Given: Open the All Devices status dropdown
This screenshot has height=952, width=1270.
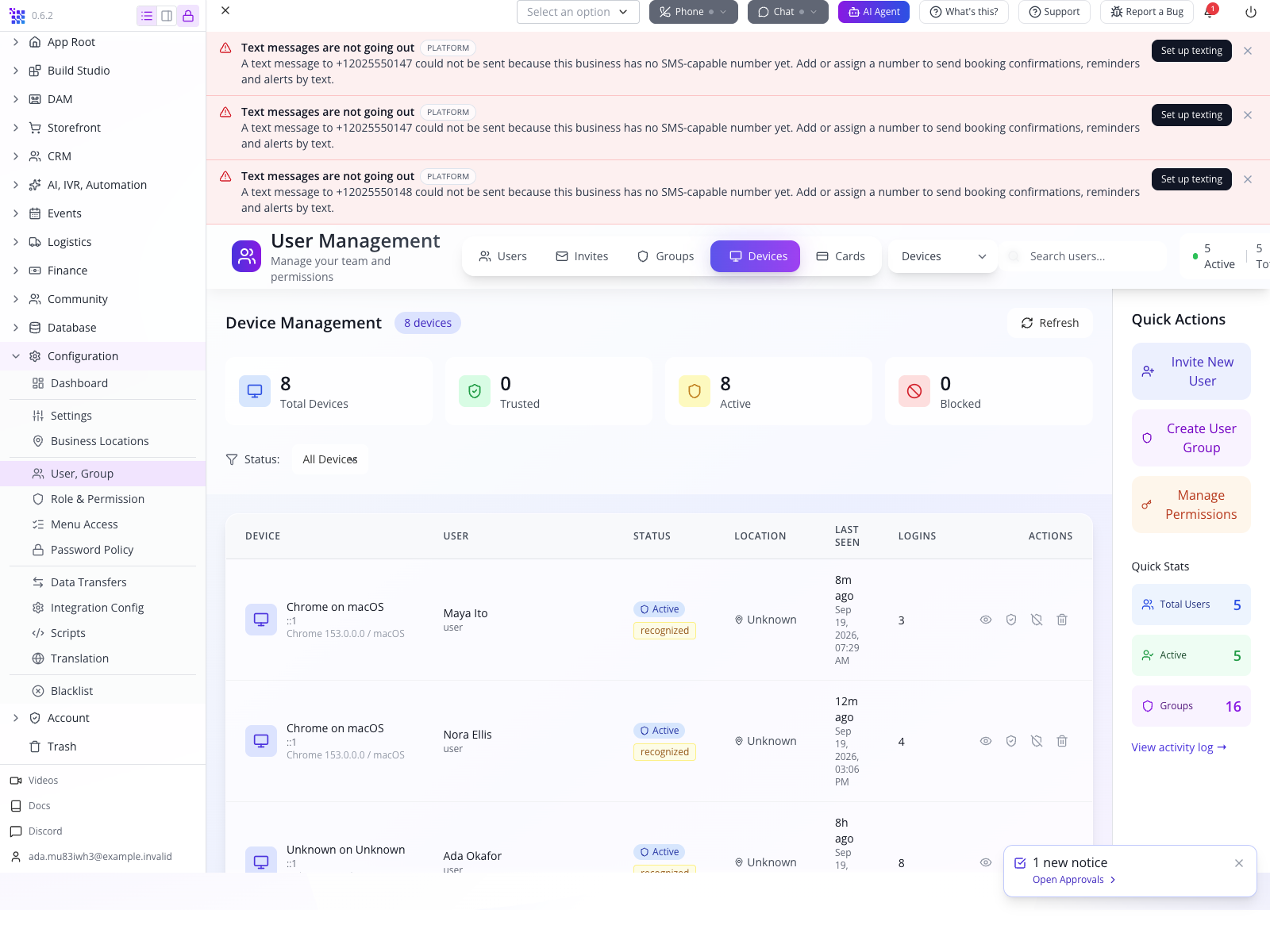Looking at the screenshot, I should click(330, 459).
